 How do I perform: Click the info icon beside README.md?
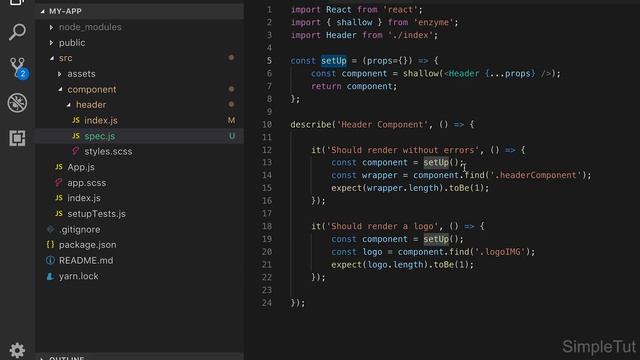click(50, 260)
